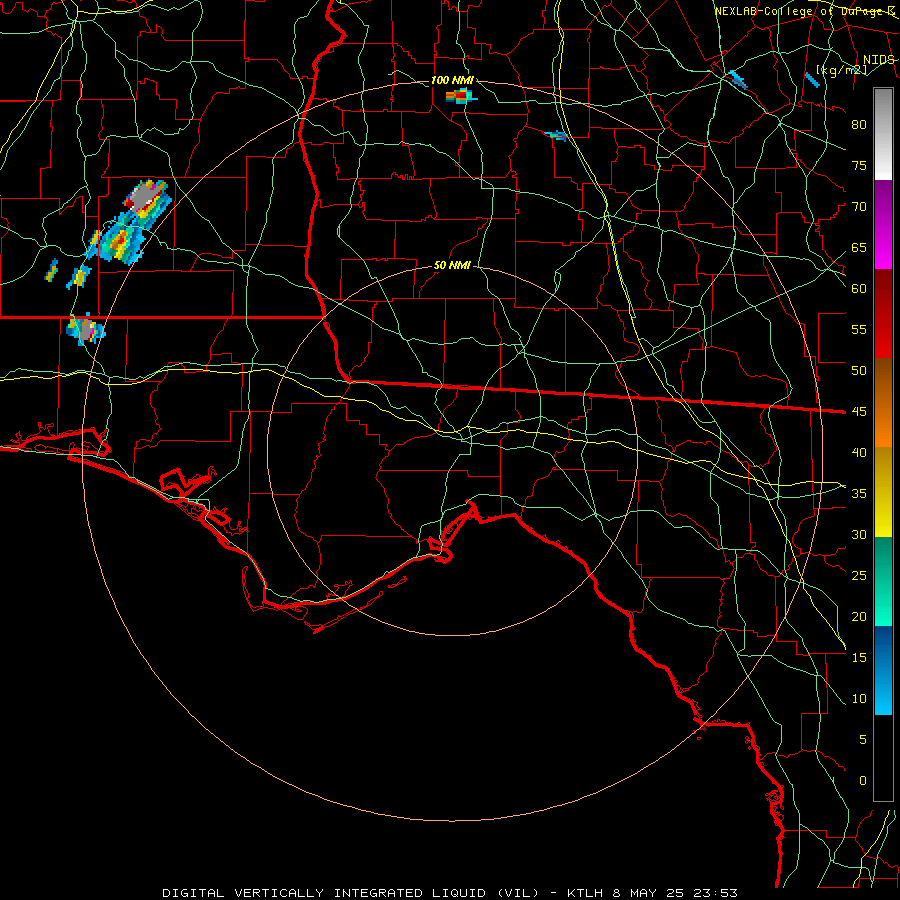Image resolution: width=900 pixels, height=900 pixels.
Task: Click the 5 value on the color scale
Action: 863,740
